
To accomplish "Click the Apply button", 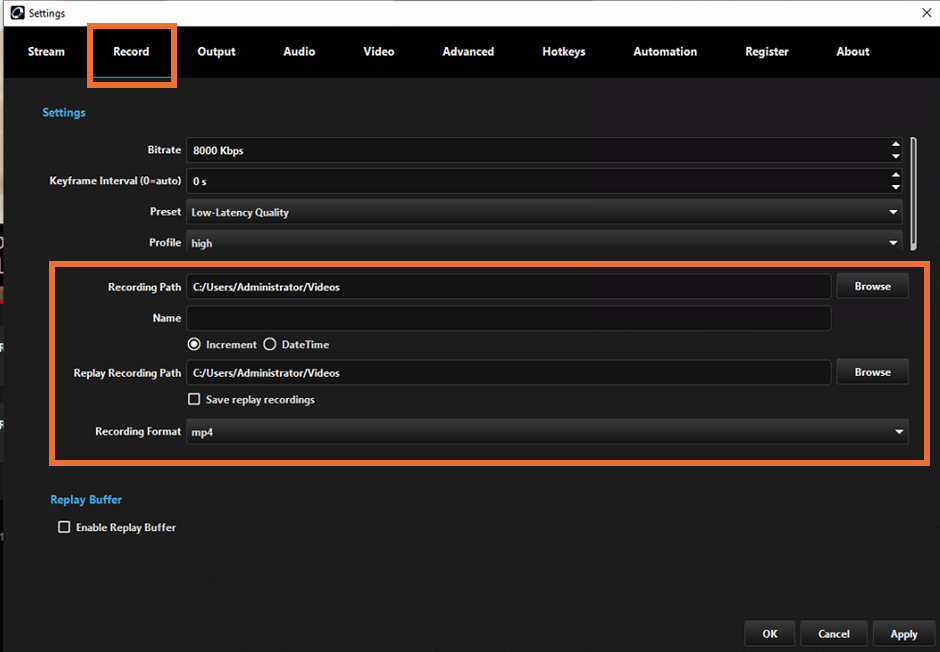I will coord(904,633).
